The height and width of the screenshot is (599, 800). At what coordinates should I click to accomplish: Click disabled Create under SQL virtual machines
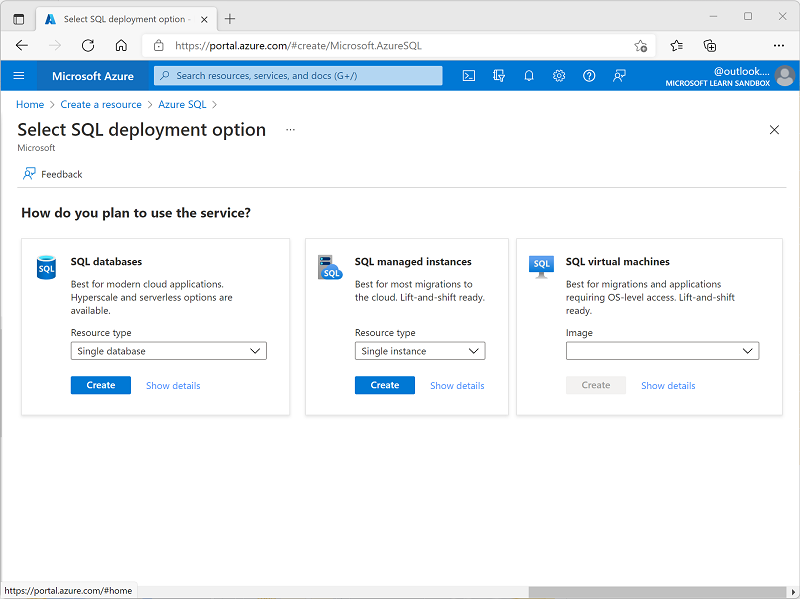[x=595, y=385]
